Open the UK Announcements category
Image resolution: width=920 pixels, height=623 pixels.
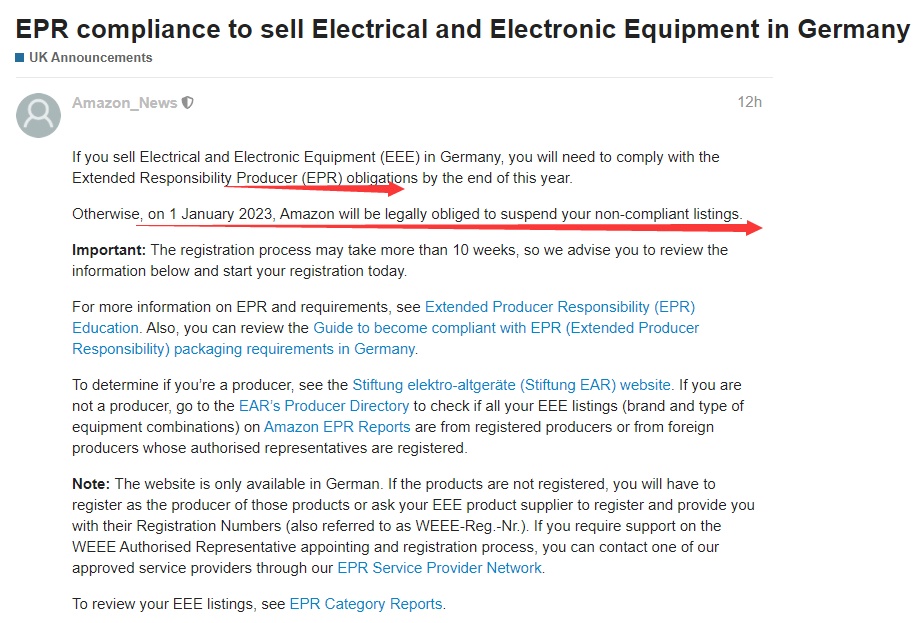coord(90,57)
